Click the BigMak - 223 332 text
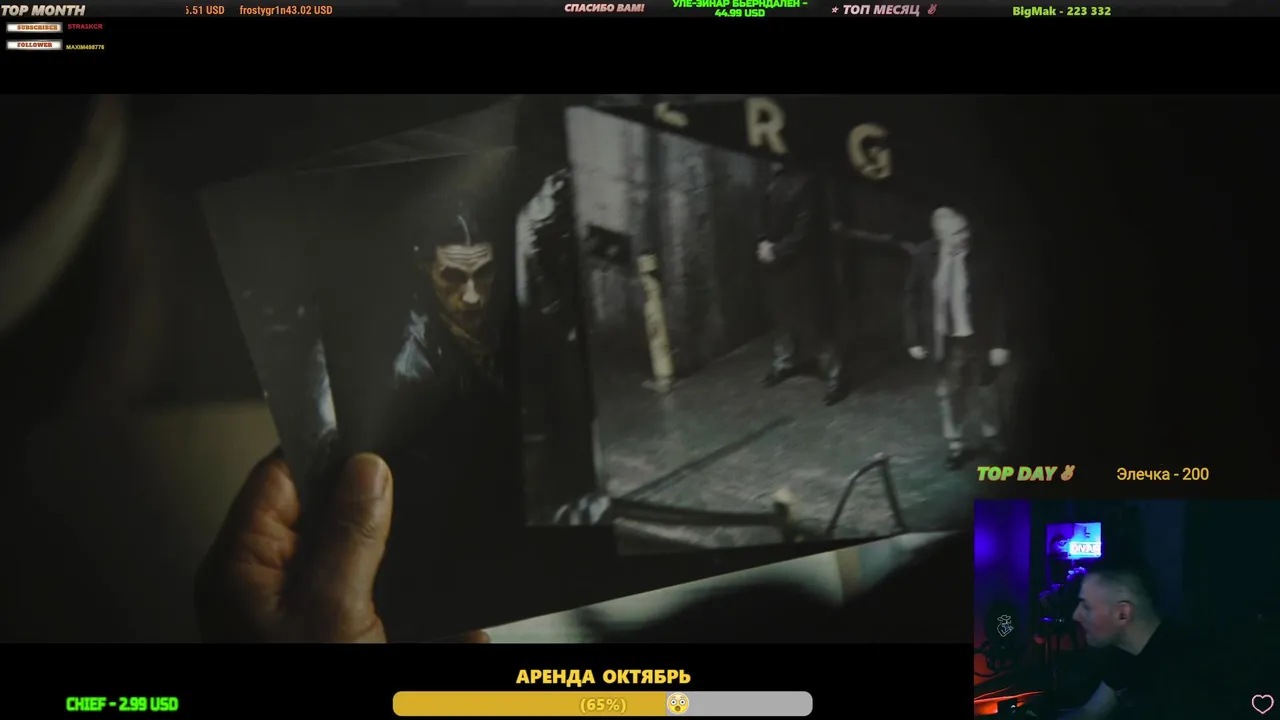This screenshot has height=720, width=1280. pyautogui.click(x=1061, y=11)
